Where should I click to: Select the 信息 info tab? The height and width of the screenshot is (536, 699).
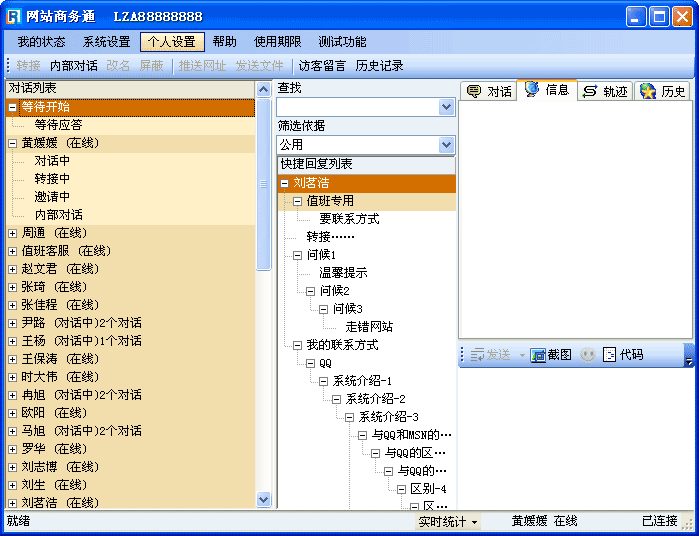(546, 90)
